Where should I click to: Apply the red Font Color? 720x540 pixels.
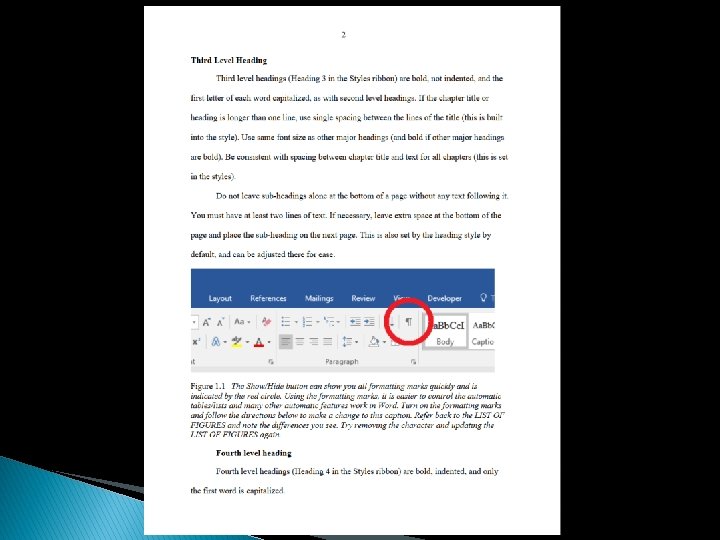pos(259,342)
